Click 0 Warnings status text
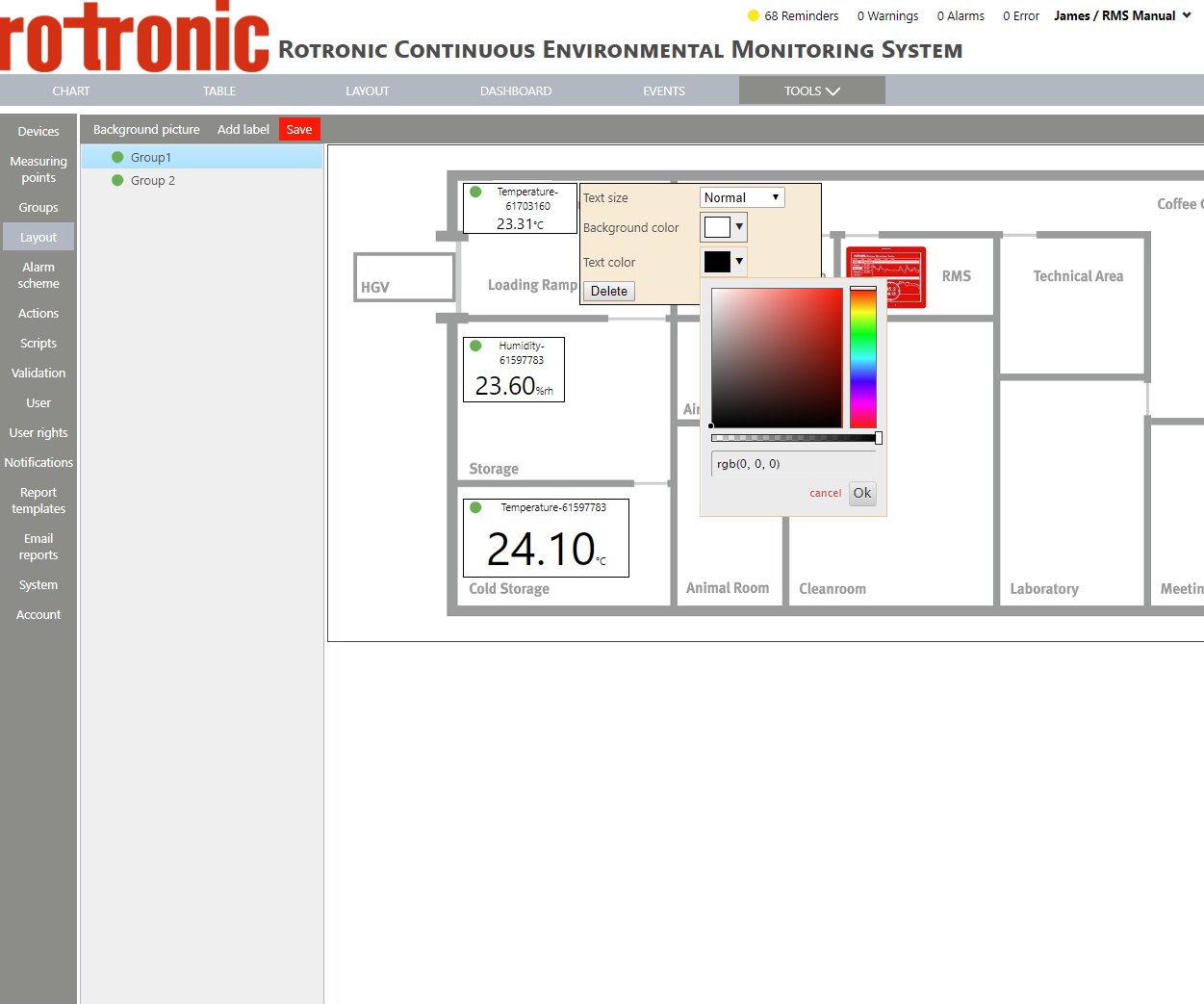 coord(887,15)
